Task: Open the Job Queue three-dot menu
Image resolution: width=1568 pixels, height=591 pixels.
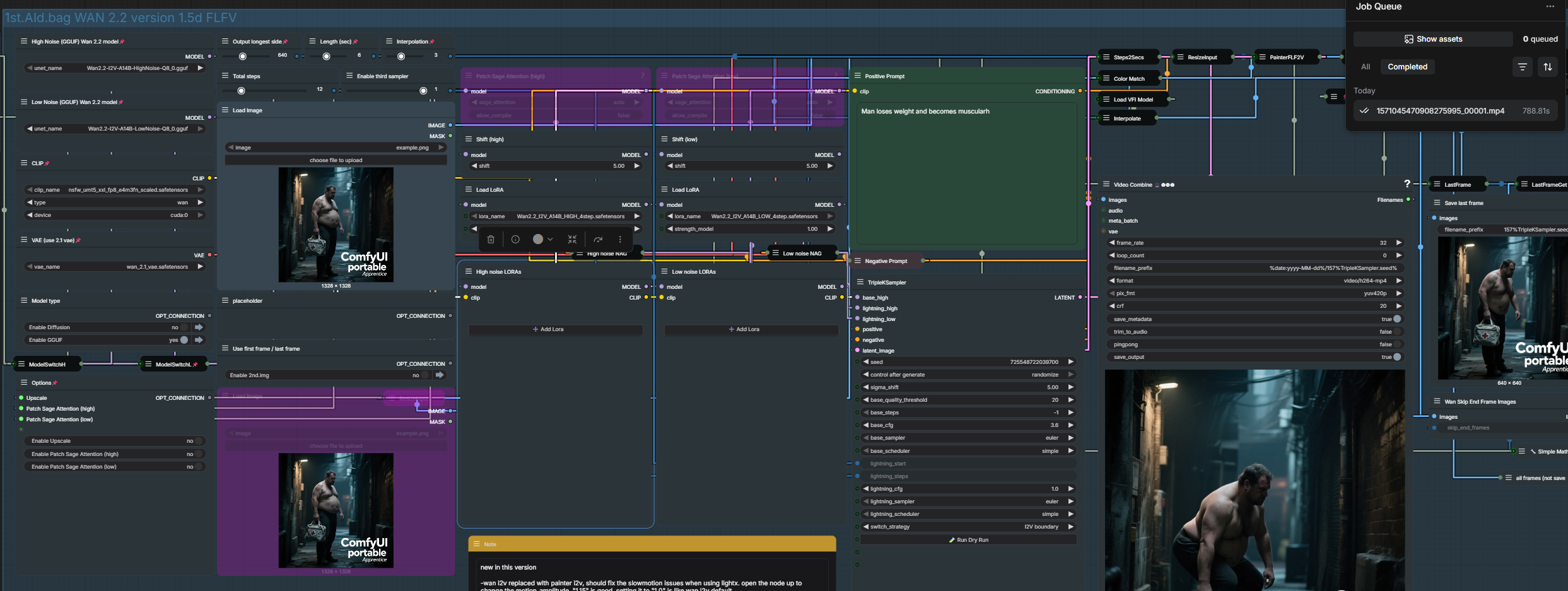Action: 1550,7
